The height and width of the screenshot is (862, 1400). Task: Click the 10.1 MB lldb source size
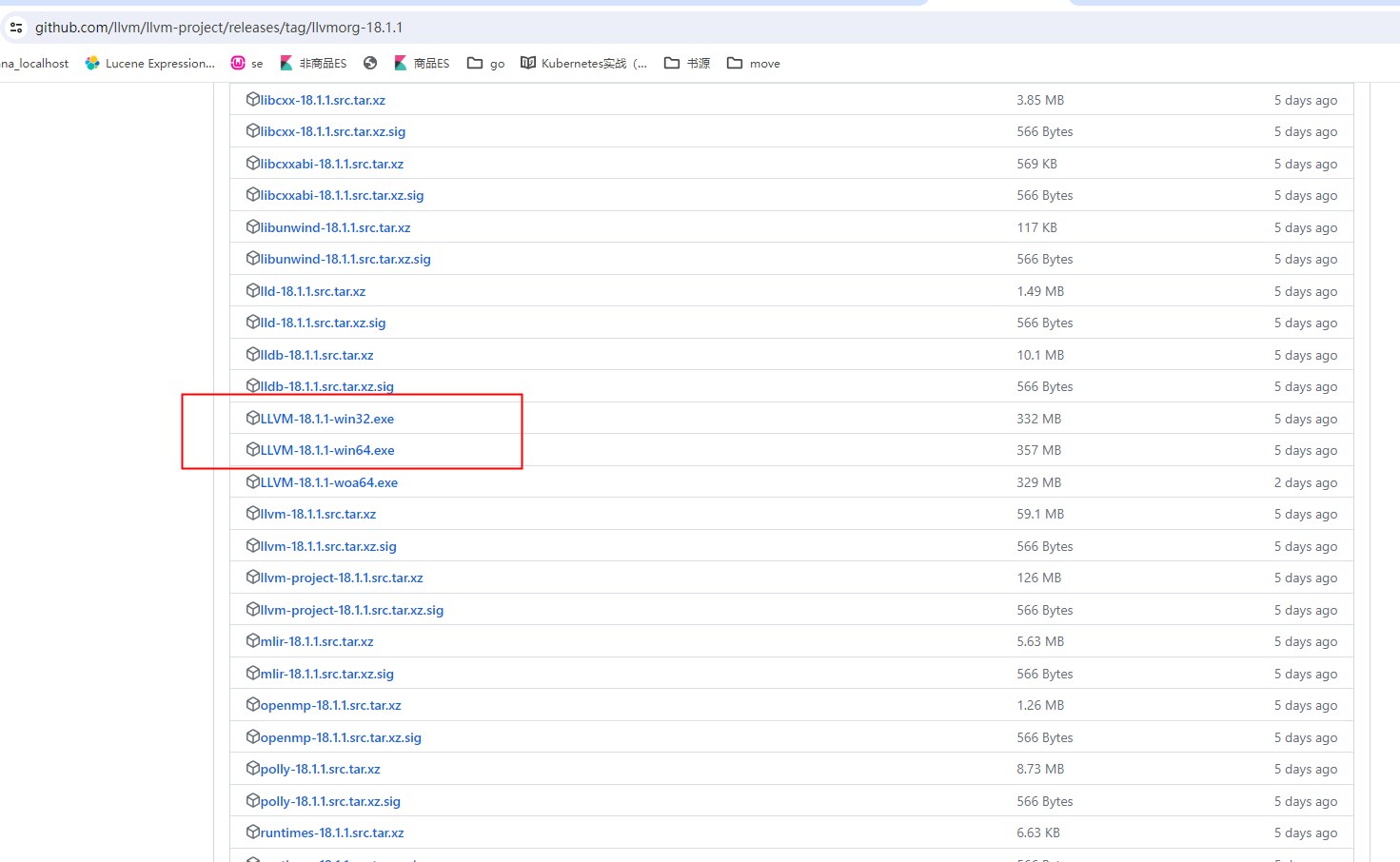[x=1040, y=355]
